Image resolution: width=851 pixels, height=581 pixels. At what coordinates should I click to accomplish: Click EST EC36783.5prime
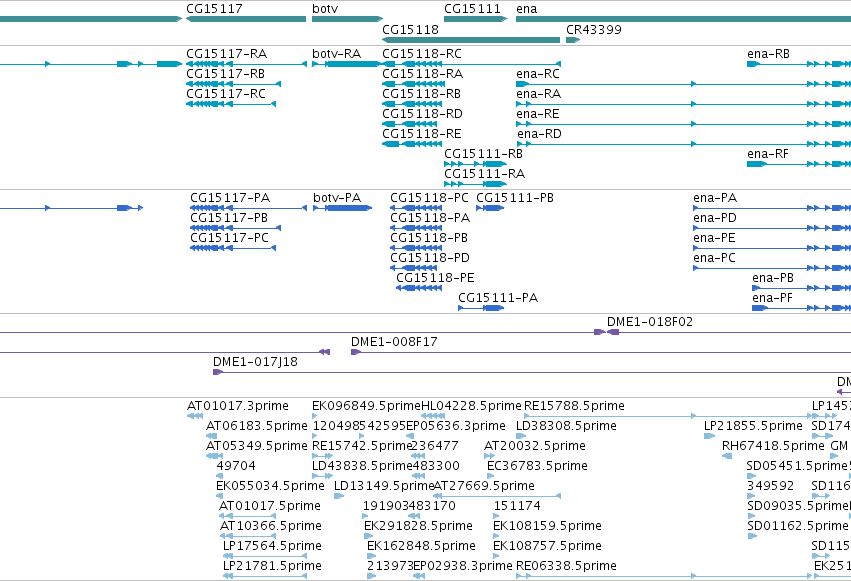tap(537, 467)
